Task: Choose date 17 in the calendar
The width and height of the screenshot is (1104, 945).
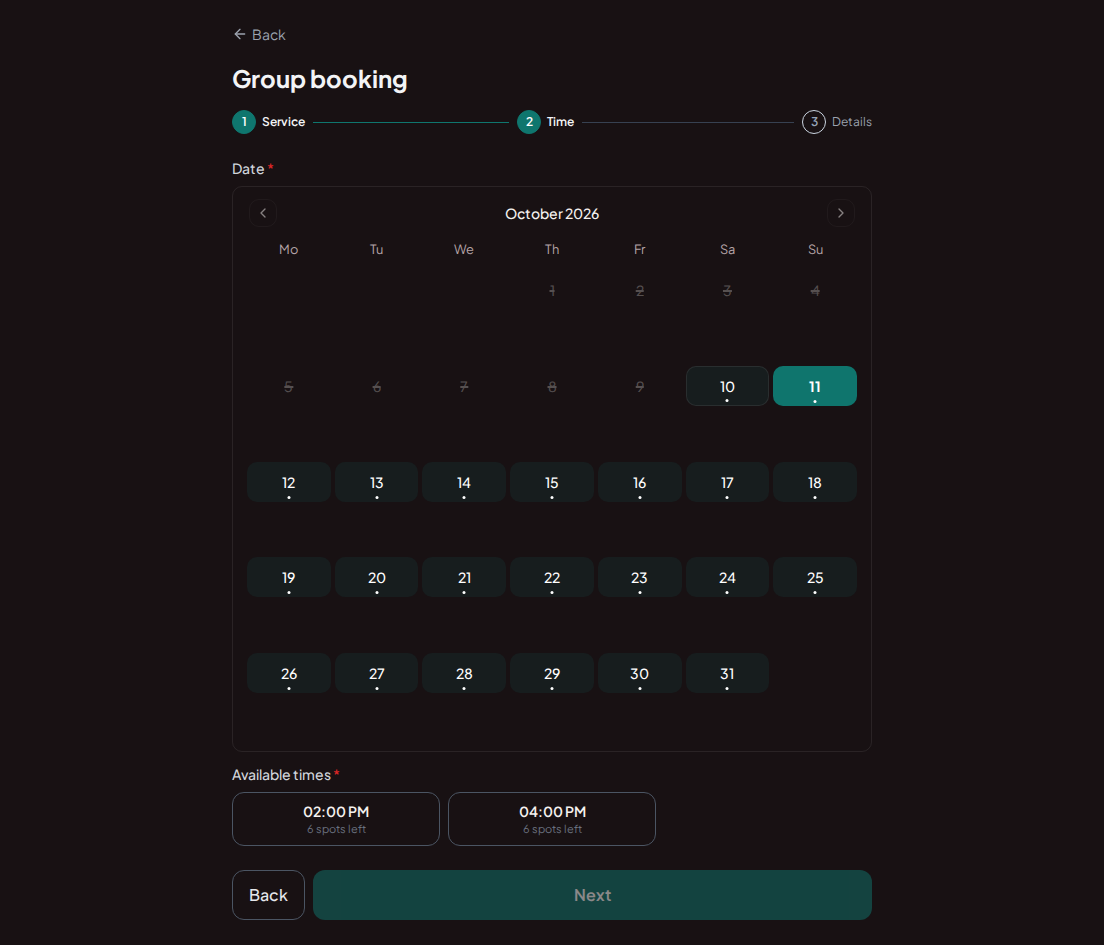Action: point(727,482)
